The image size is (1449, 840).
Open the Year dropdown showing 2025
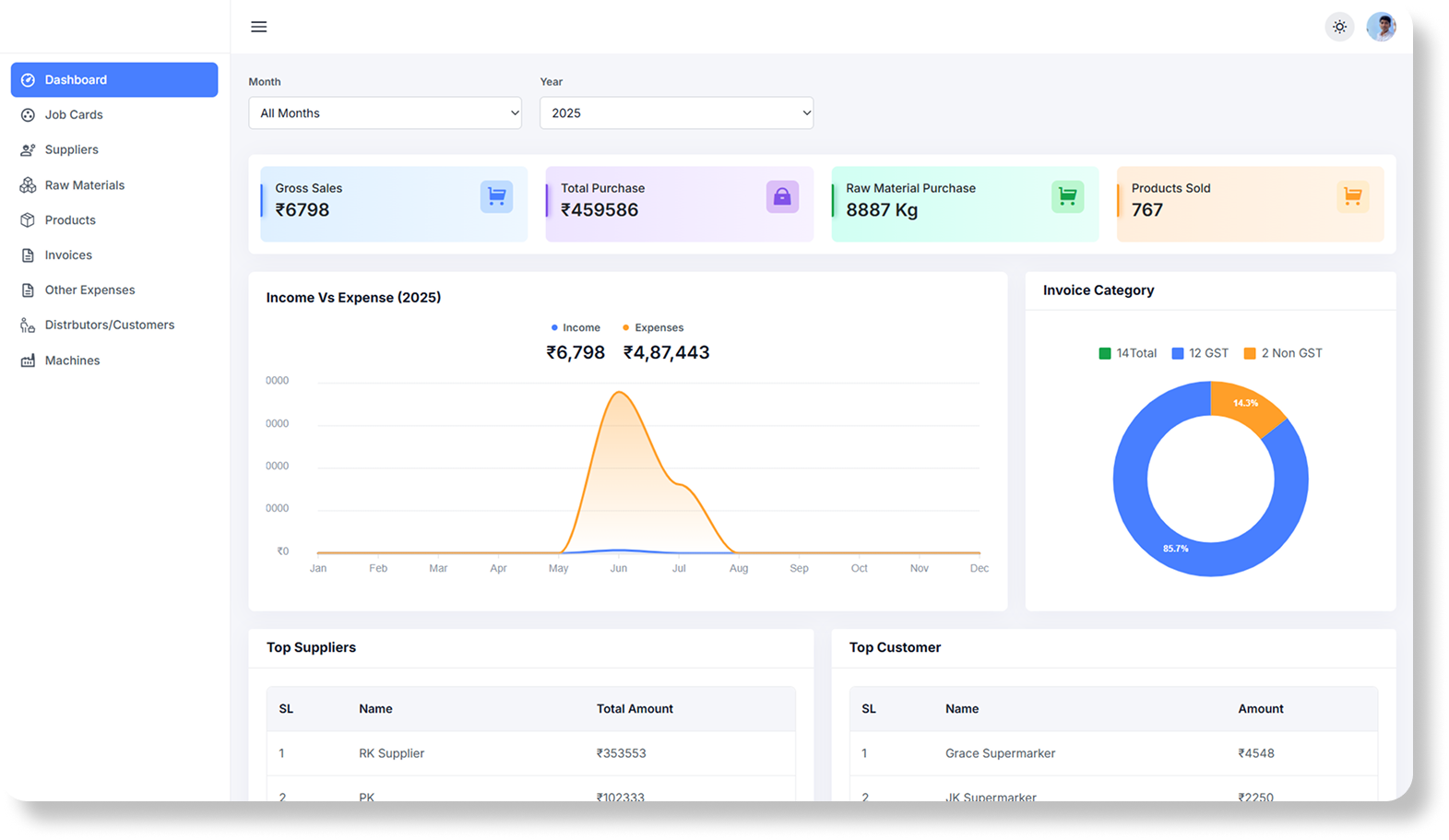click(x=676, y=113)
